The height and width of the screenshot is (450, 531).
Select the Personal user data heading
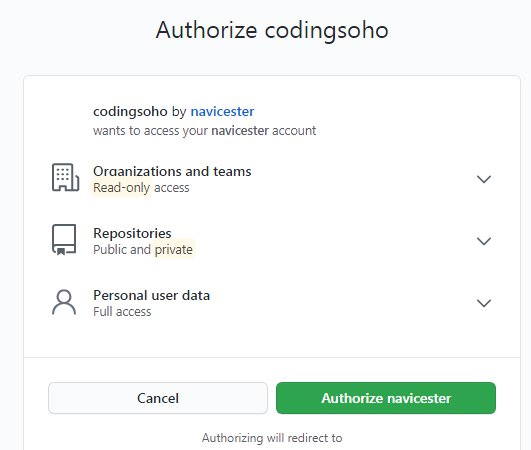151,295
